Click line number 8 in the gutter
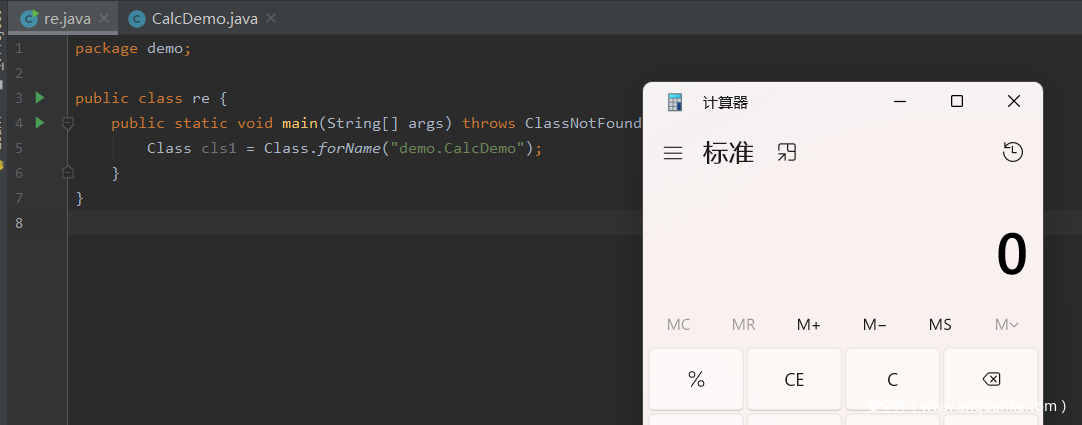 pos(18,223)
